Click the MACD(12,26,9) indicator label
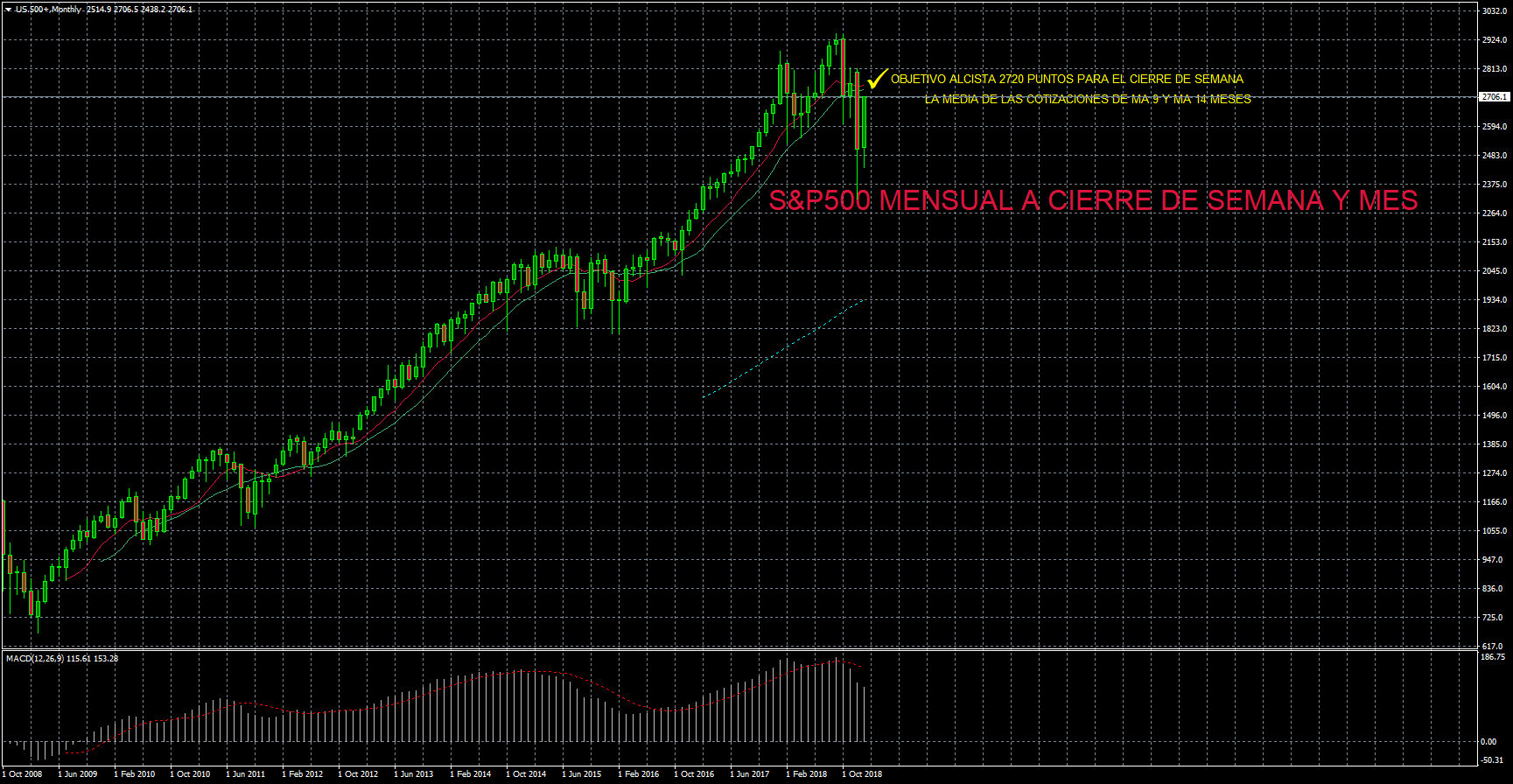This screenshot has width=1513, height=784. 35,658
